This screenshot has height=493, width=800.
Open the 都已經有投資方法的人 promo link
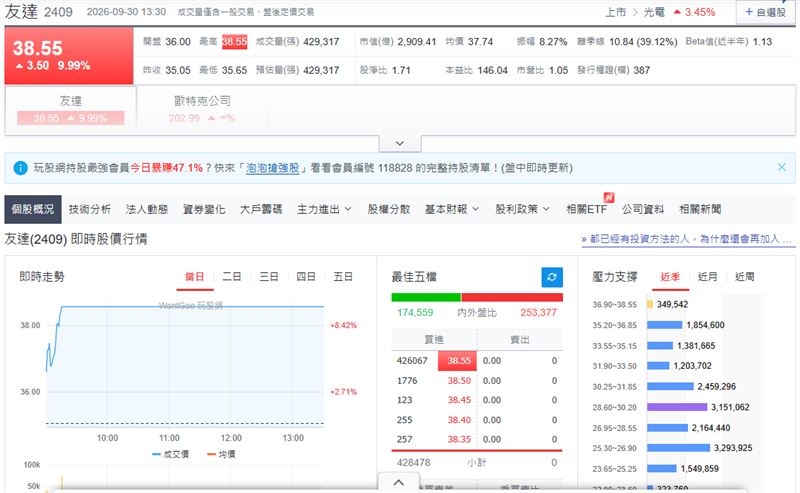pyautogui.click(x=688, y=239)
